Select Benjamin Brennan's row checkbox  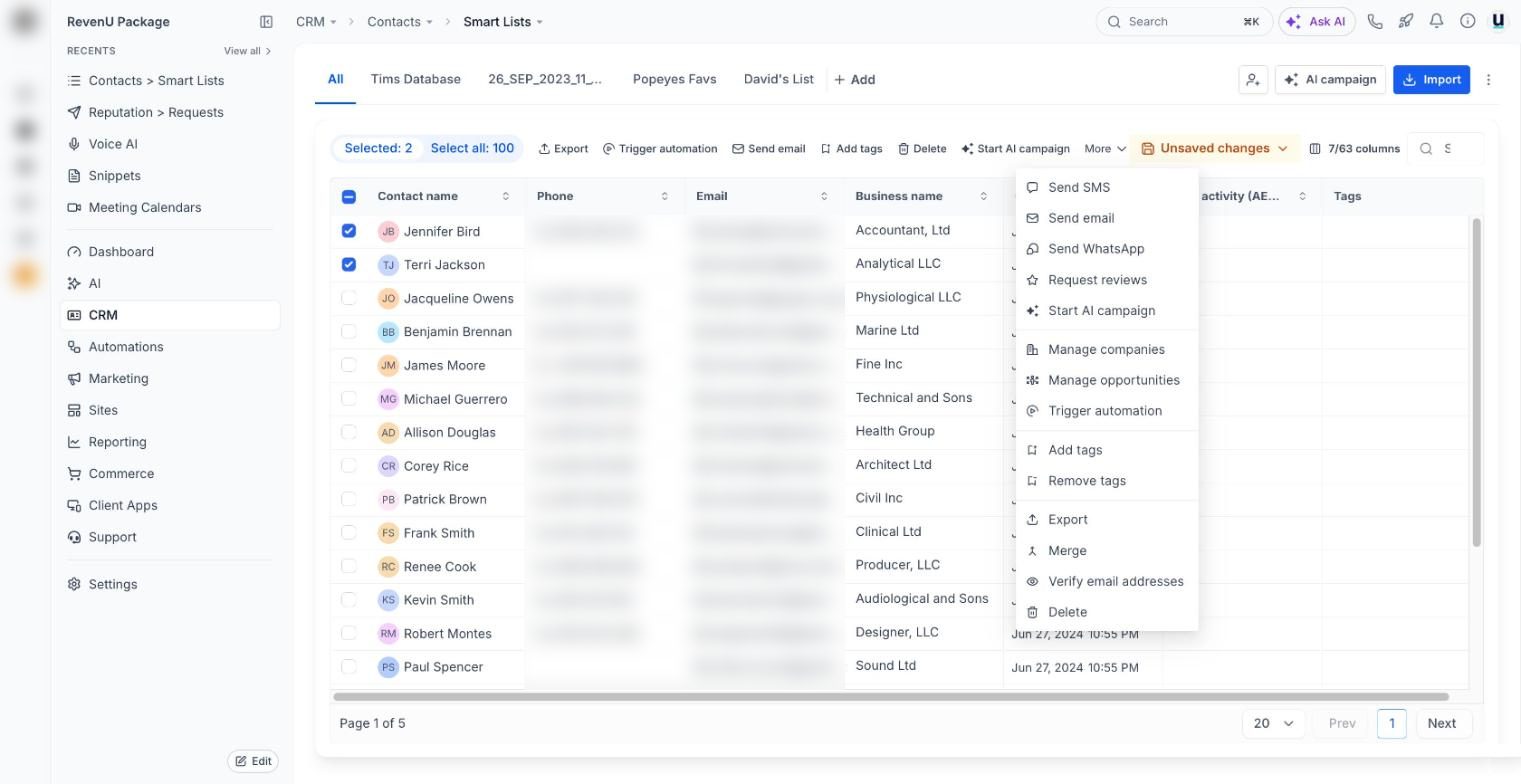coord(349,331)
